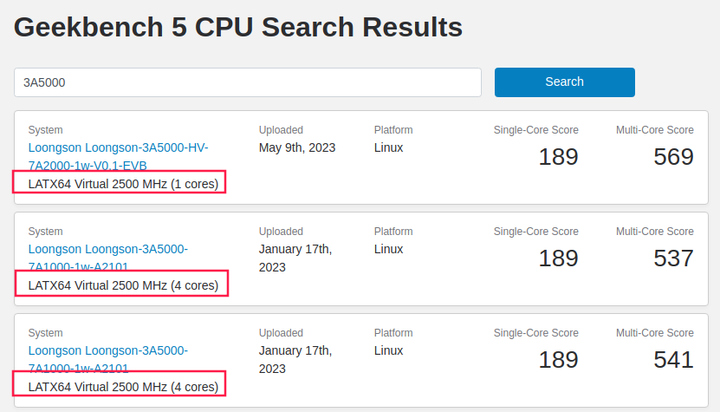Click the Geekbench 5 CPU Search Results heading
Image resolution: width=720 pixels, height=412 pixels.
coord(238,27)
